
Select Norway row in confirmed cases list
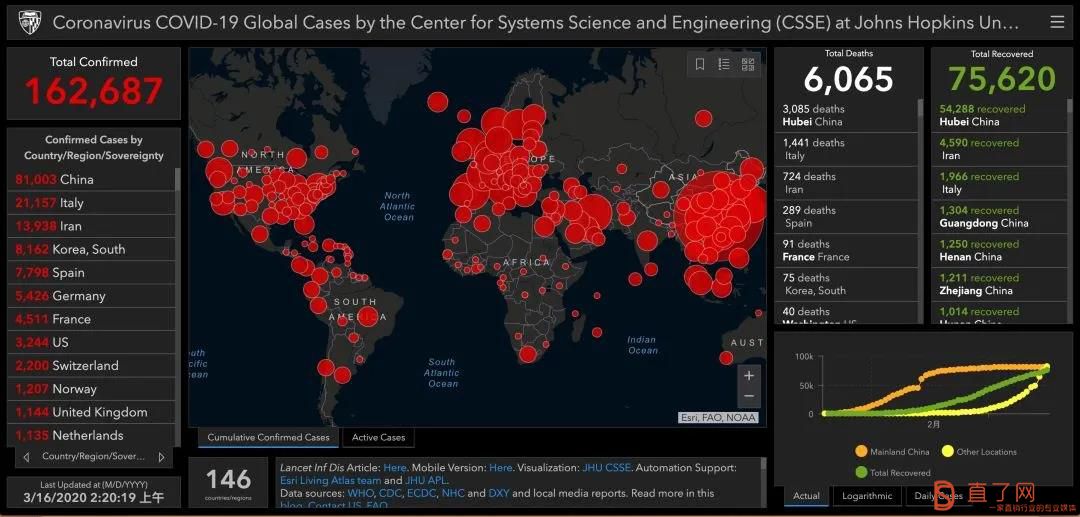pyautogui.click(x=92, y=389)
